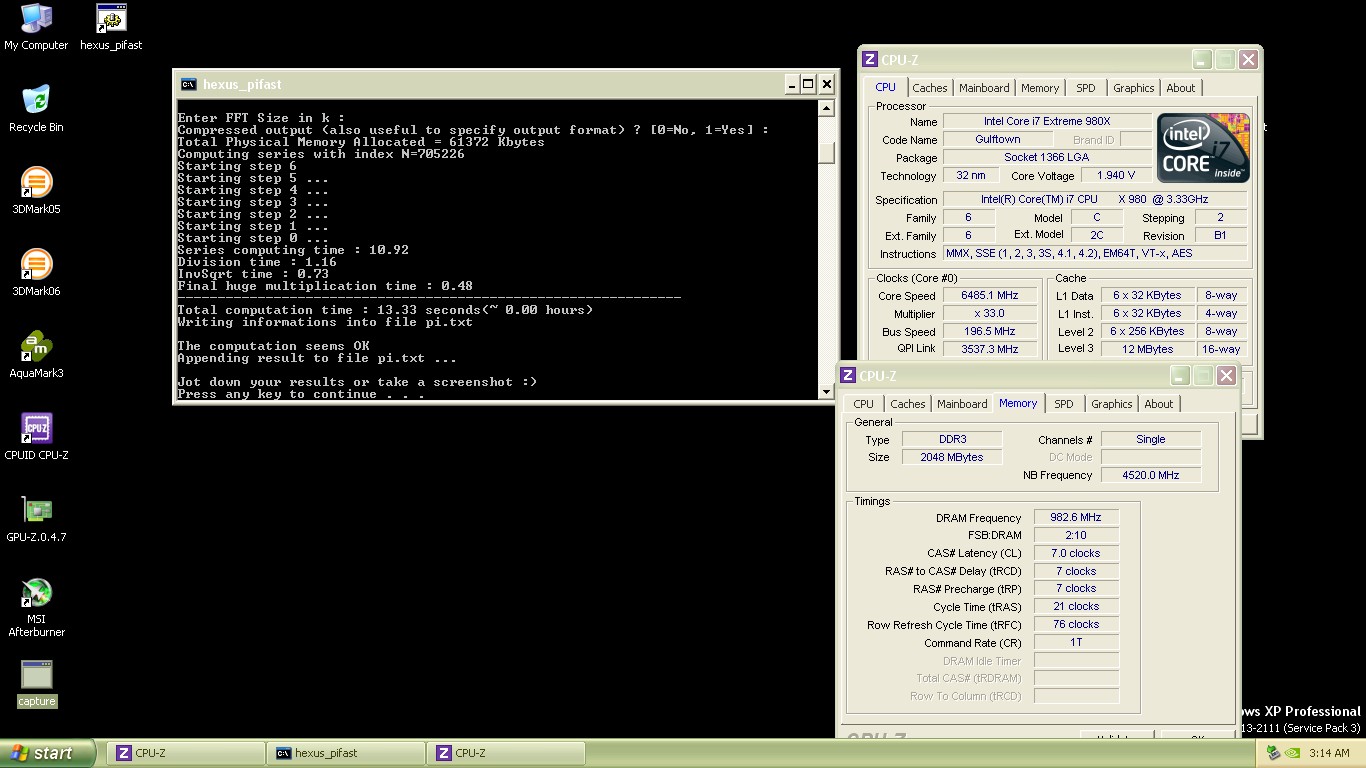Select Memory tab in front CPU-Z window
This screenshot has width=1366, height=768.
point(1018,403)
